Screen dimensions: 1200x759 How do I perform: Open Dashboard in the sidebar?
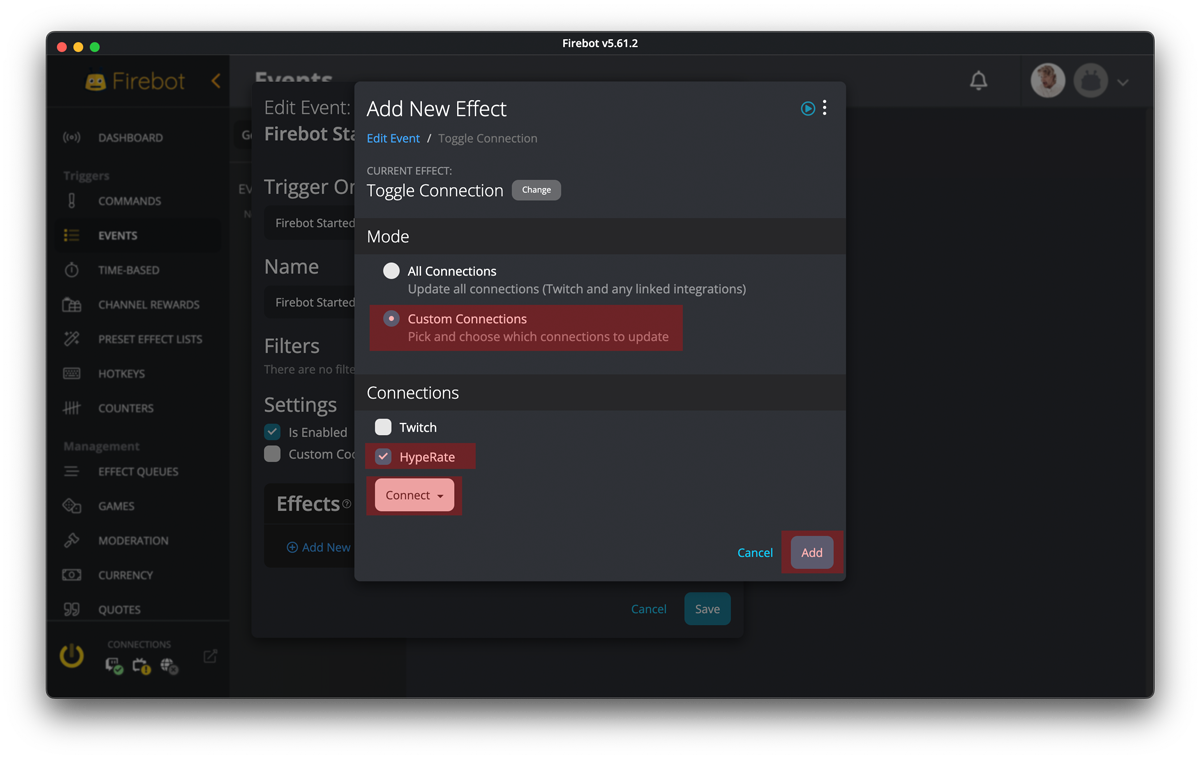pyautogui.click(x=130, y=138)
